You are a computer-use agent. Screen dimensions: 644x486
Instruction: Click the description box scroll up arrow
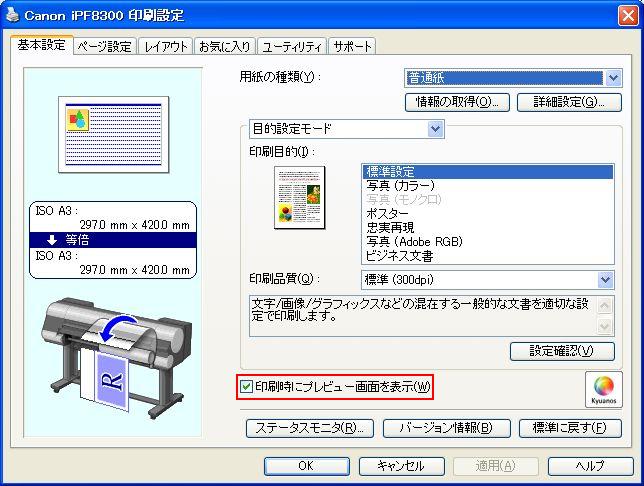coord(605,306)
